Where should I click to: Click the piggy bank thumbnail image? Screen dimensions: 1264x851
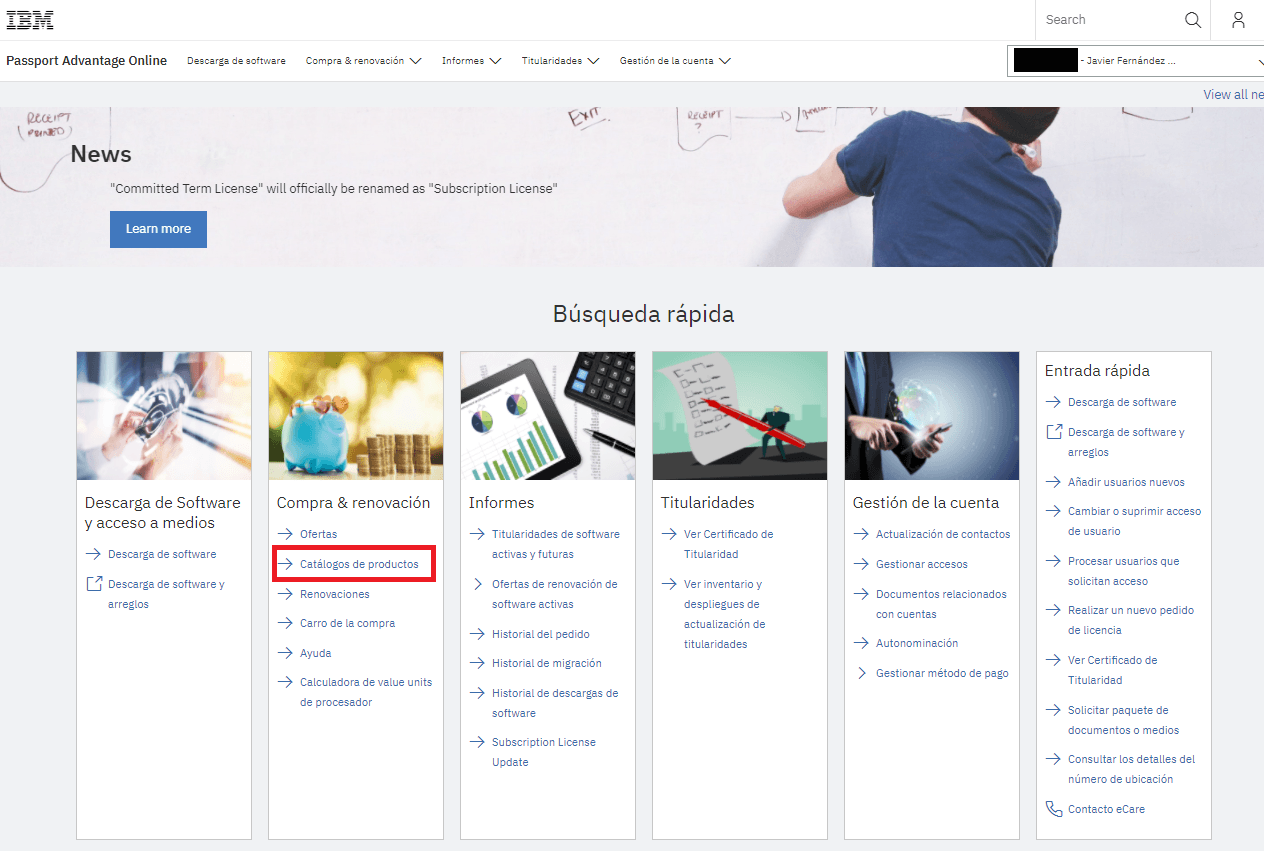pyautogui.click(x=356, y=415)
